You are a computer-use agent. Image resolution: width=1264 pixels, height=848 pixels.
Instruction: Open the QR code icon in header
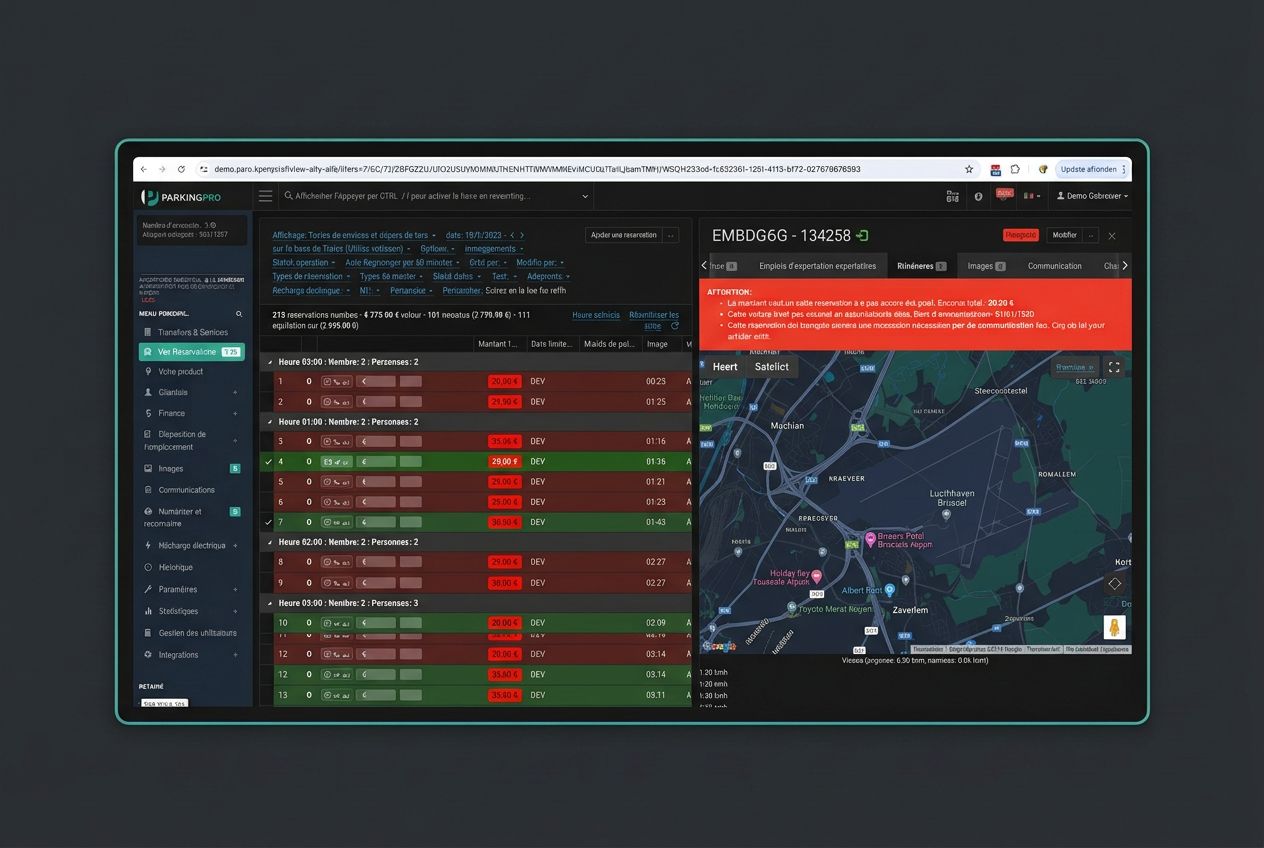click(x=952, y=196)
